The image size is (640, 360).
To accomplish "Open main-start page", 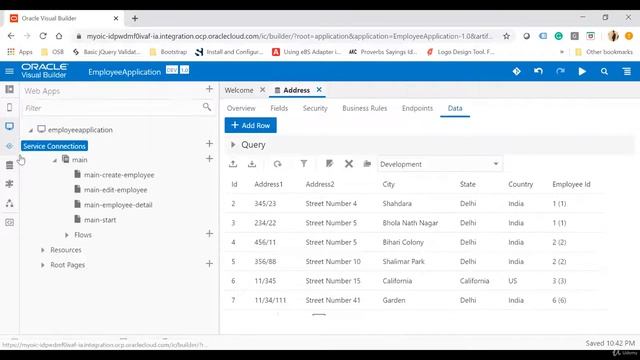I will [x=100, y=220].
